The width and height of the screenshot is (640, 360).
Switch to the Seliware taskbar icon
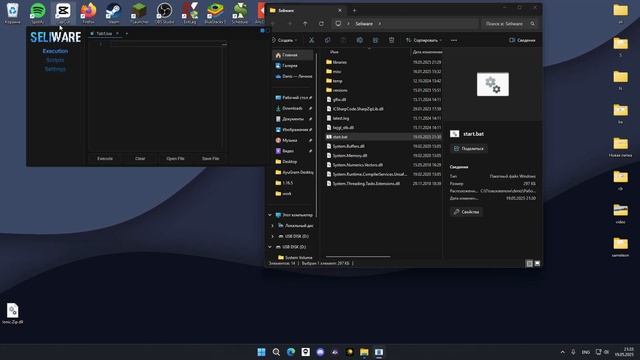pyautogui.click(x=379, y=352)
